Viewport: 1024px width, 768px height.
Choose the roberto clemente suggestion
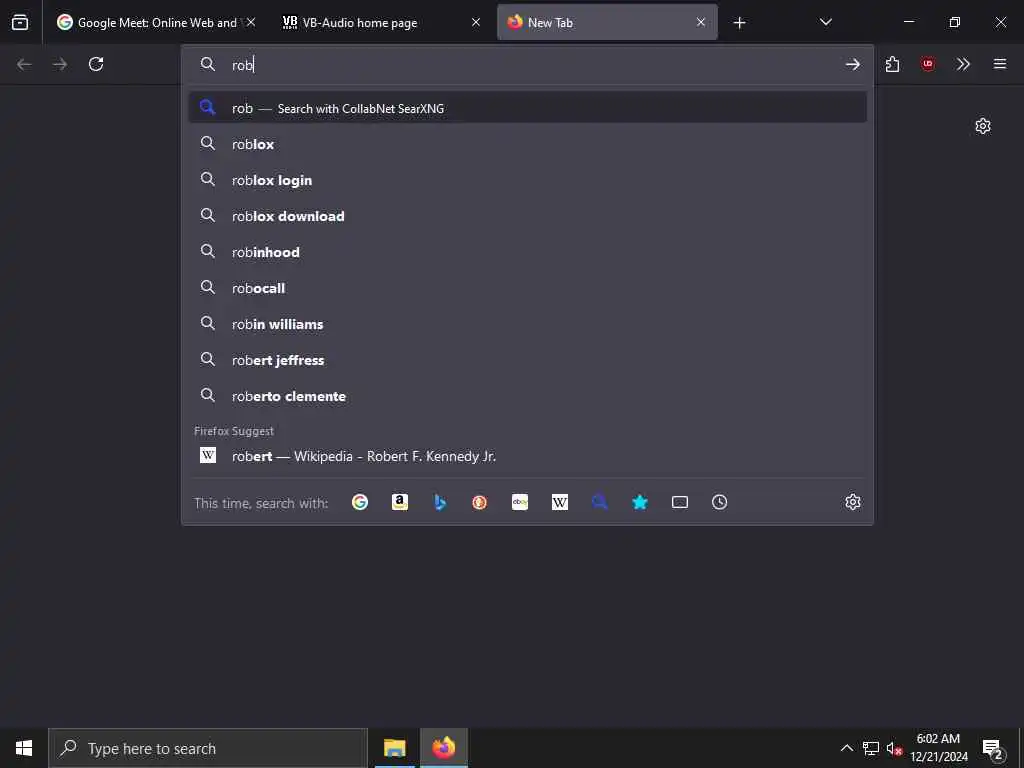click(x=528, y=396)
